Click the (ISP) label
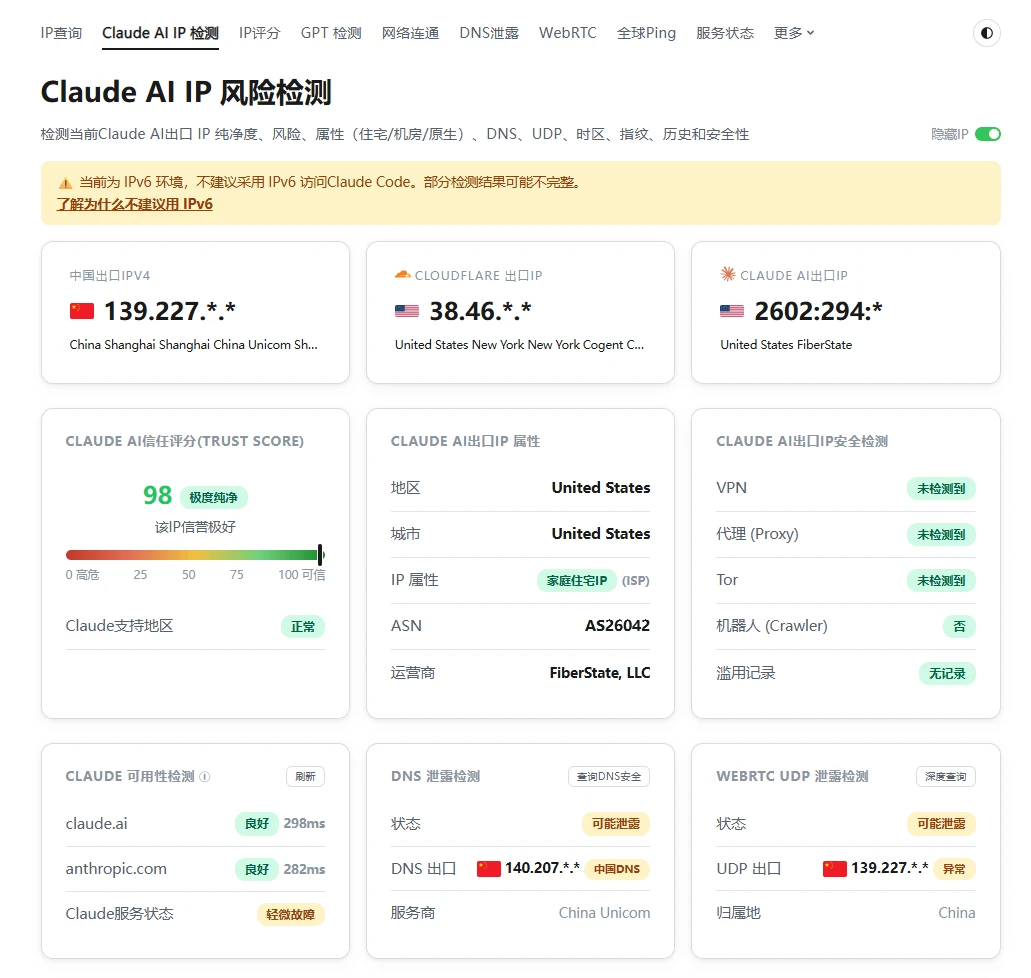The image size is (1031, 978). click(636, 581)
